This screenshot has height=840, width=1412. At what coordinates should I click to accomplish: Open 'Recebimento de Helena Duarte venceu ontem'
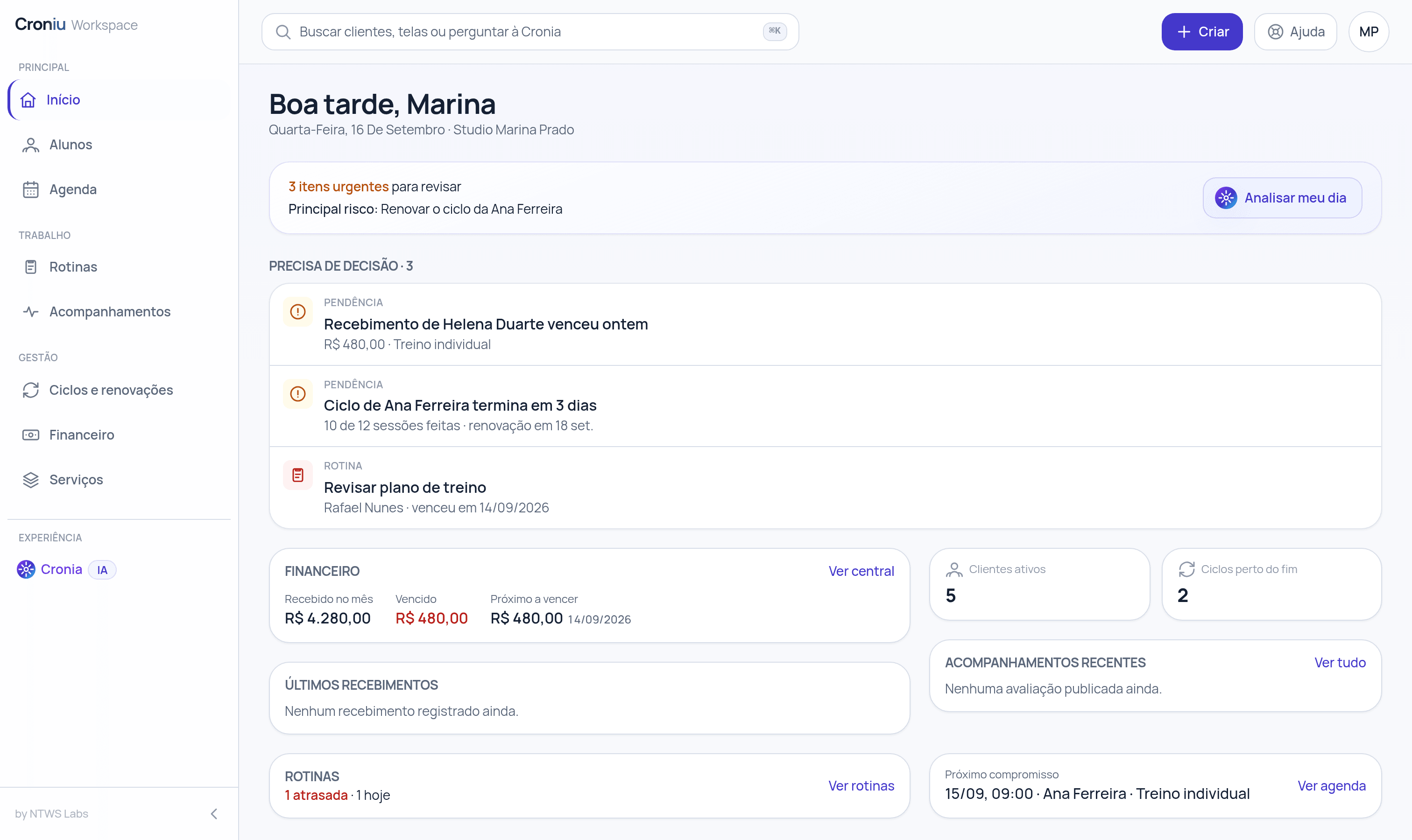tap(825, 324)
